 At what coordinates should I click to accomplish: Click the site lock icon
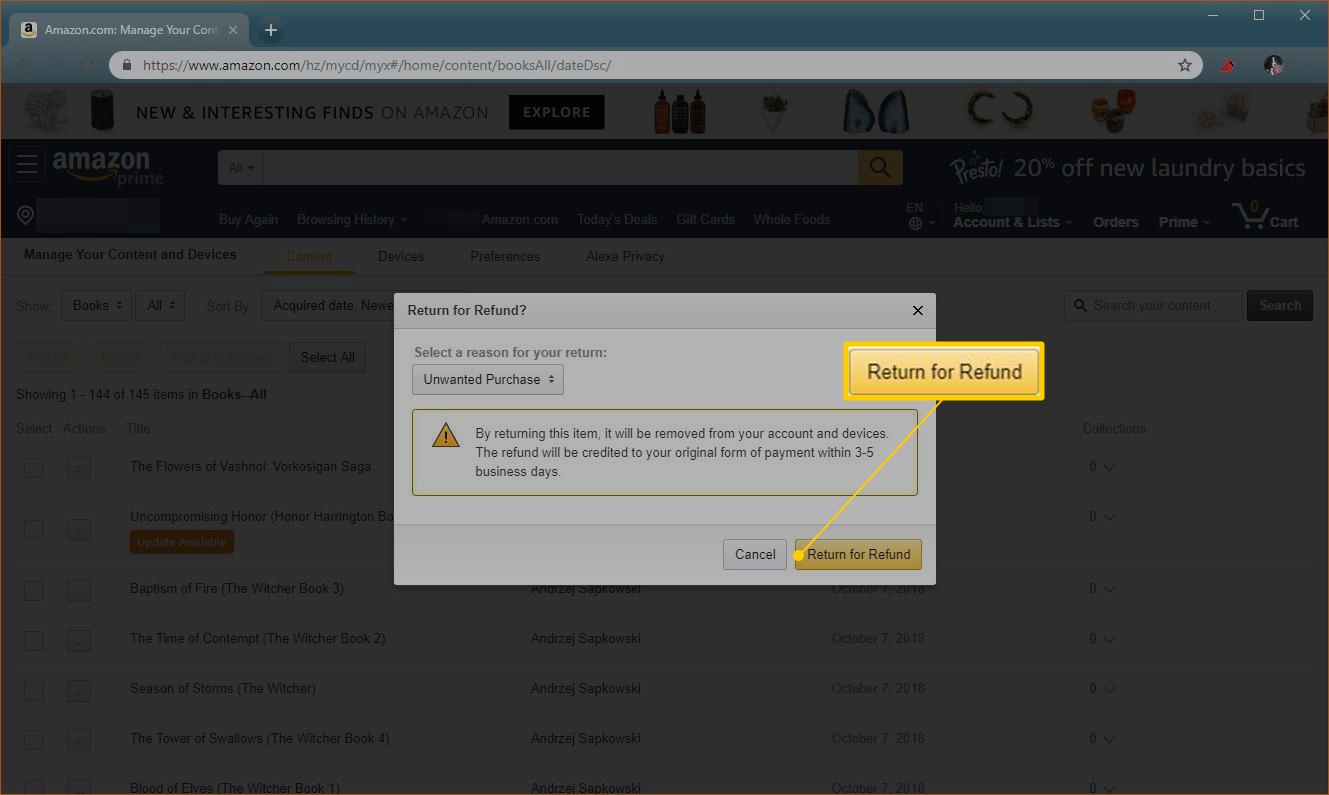127,65
